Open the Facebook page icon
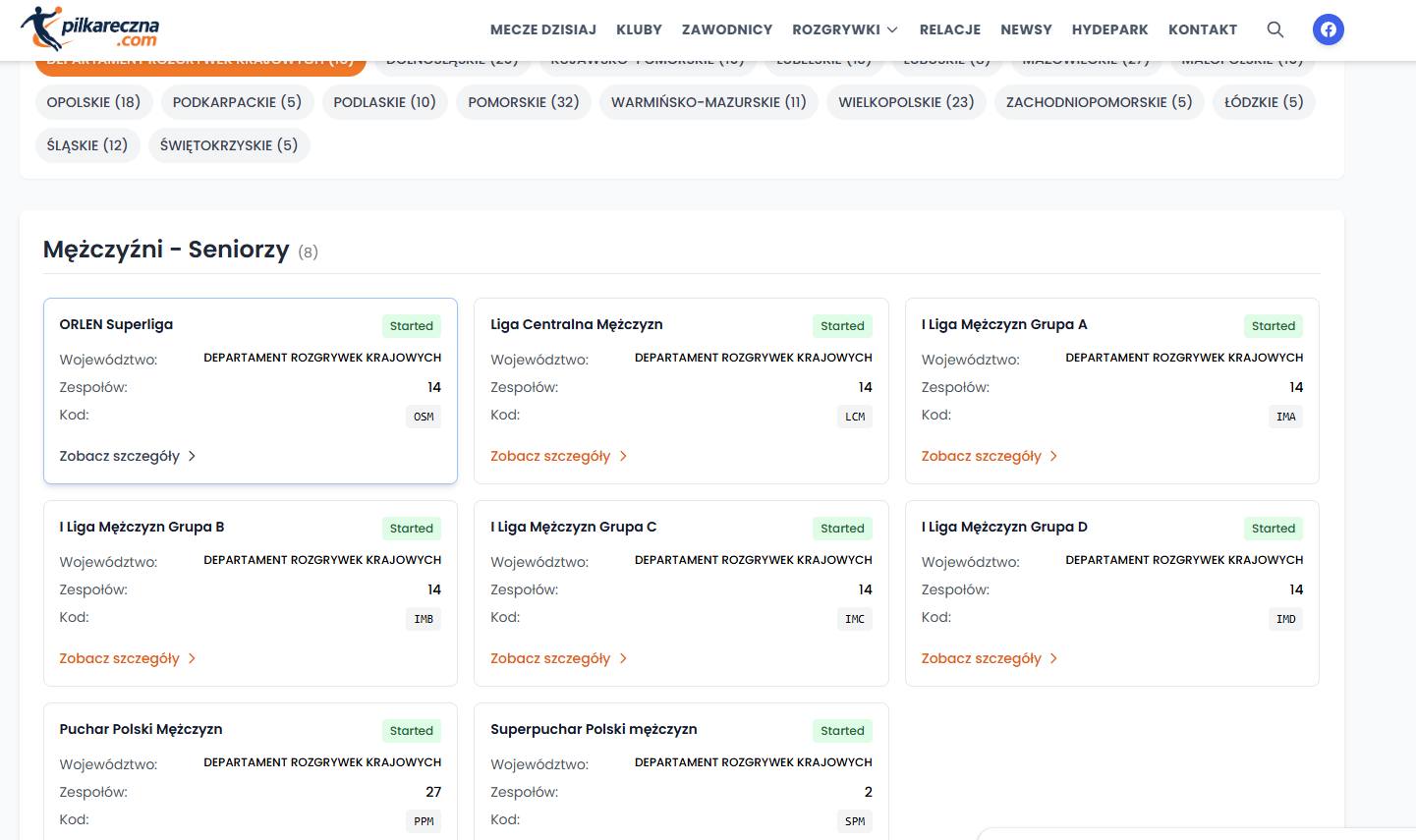The width and height of the screenshot is (1416, 840). 1328,29
